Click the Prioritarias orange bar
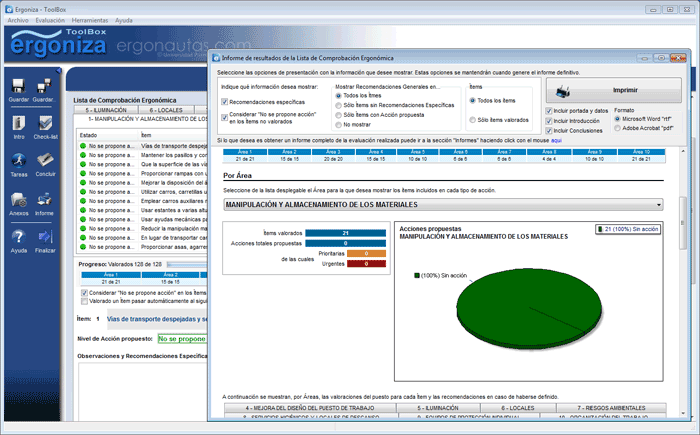The width and height of the screenshot is (700, 435). coord(367,254)
